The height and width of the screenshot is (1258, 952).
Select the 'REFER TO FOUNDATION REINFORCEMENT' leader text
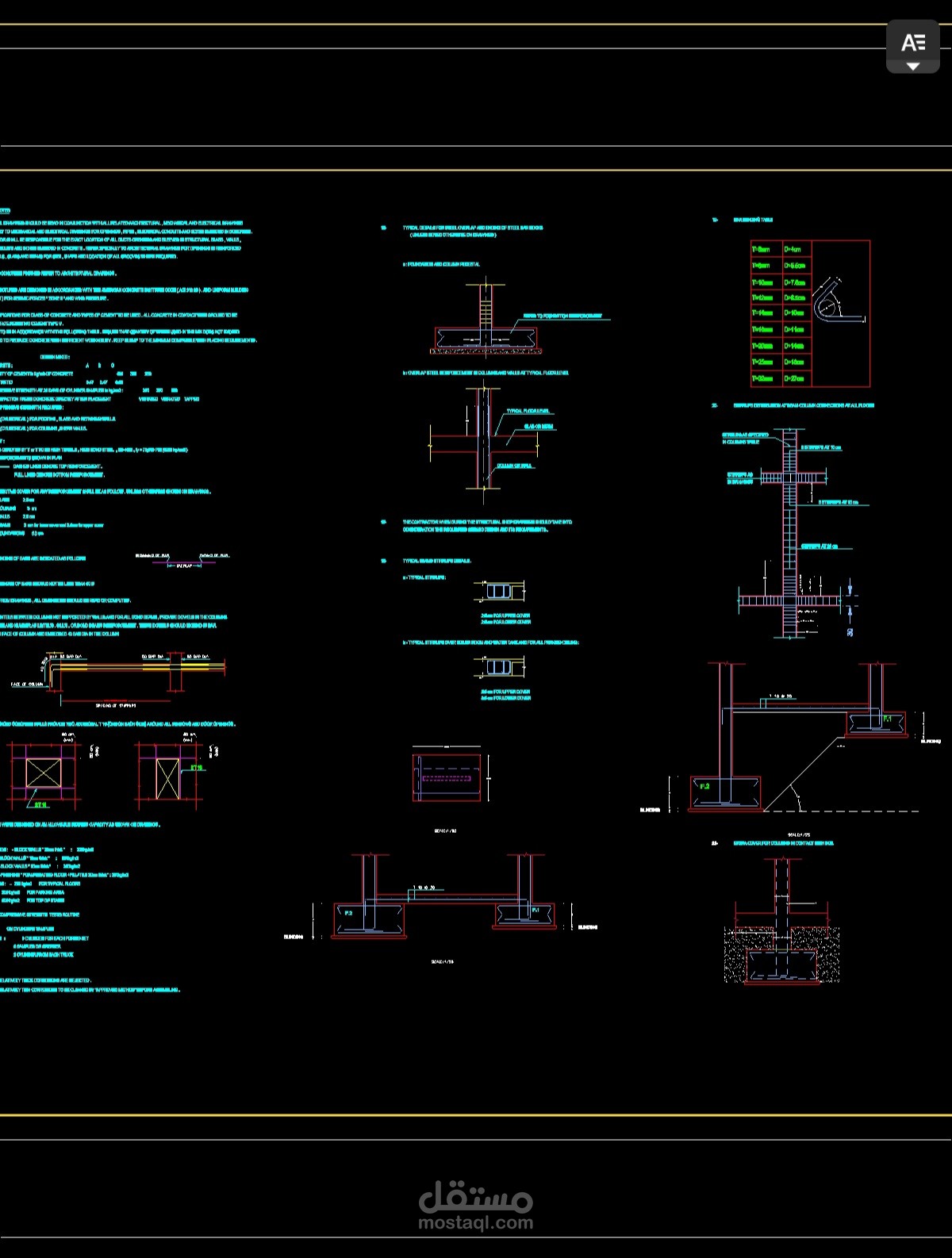click(x=562, y=316)
